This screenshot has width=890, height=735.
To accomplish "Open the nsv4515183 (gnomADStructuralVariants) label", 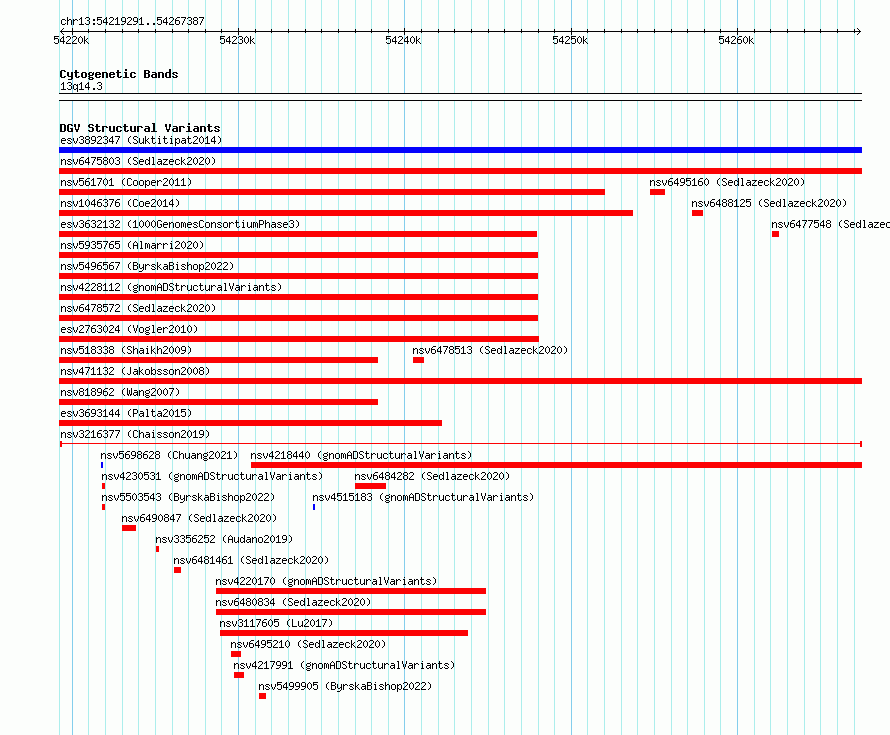I will pyautogui.click(x=423, y=497).
